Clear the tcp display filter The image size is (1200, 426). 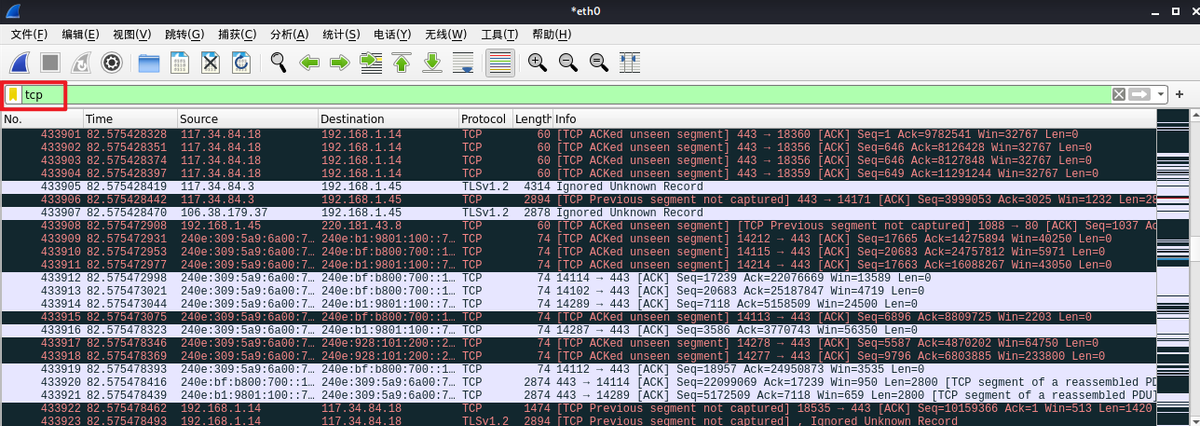(x=1119, y=94)
